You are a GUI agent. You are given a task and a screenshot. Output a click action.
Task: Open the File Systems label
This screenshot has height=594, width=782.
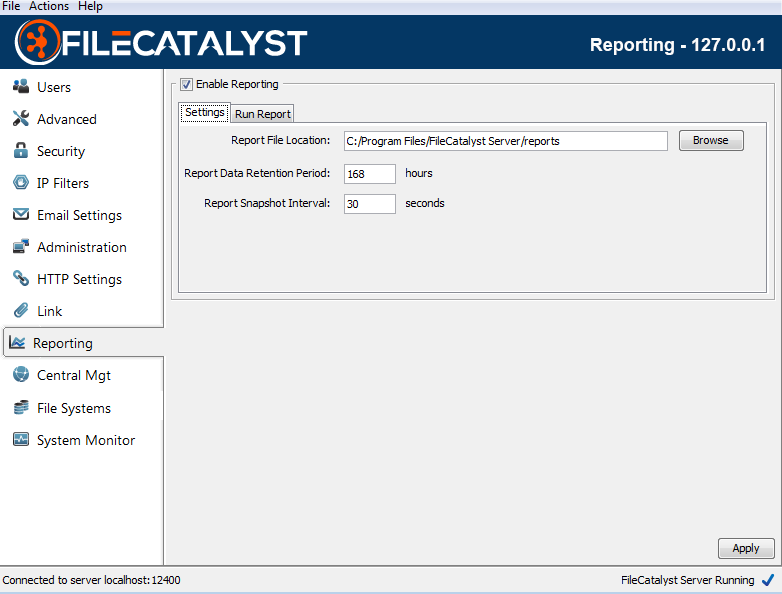point(74,408)
